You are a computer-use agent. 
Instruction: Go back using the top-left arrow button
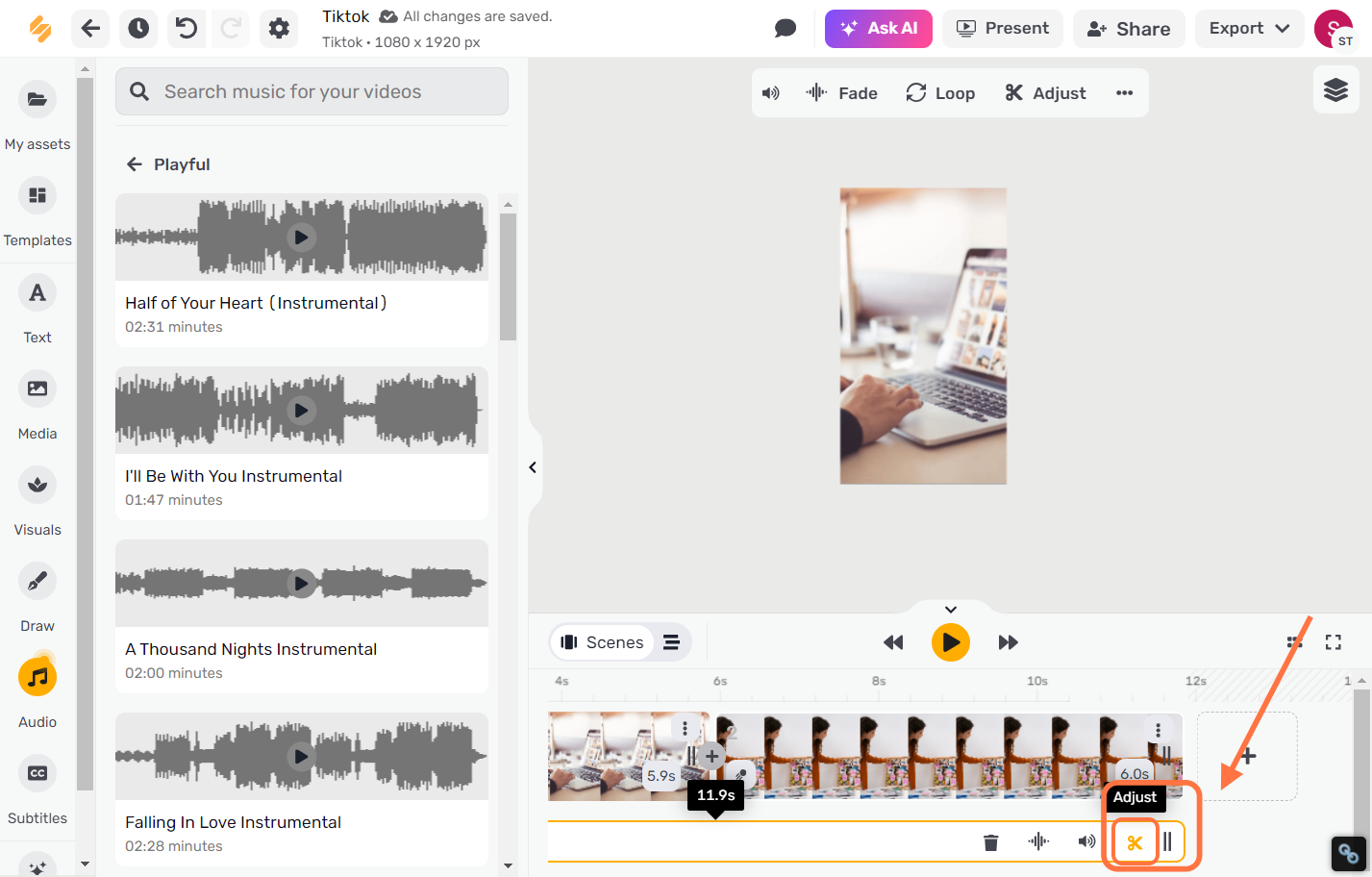click(x=90, y=29)
